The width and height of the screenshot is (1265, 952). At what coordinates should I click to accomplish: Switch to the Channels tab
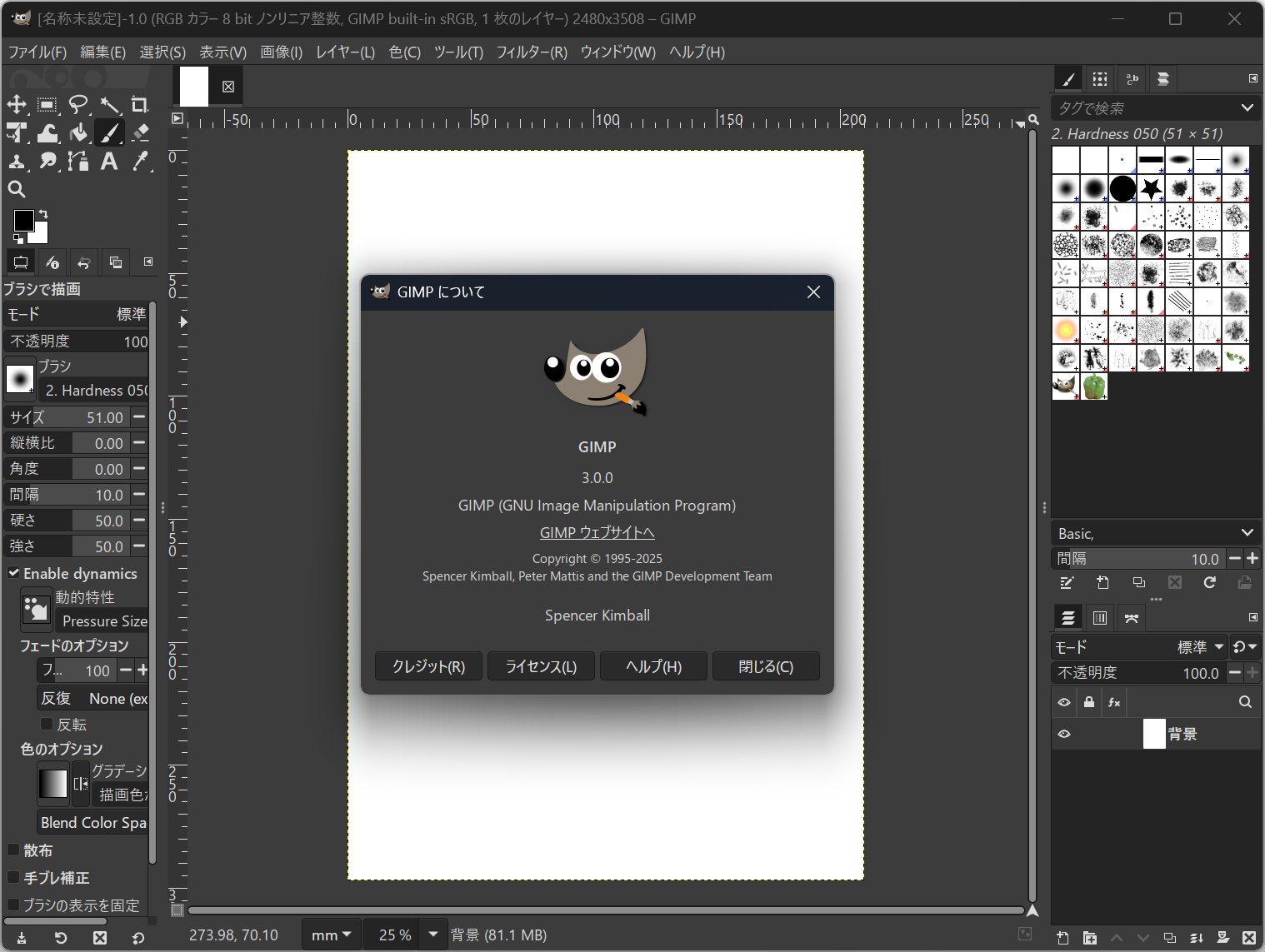coord(1098,617)
